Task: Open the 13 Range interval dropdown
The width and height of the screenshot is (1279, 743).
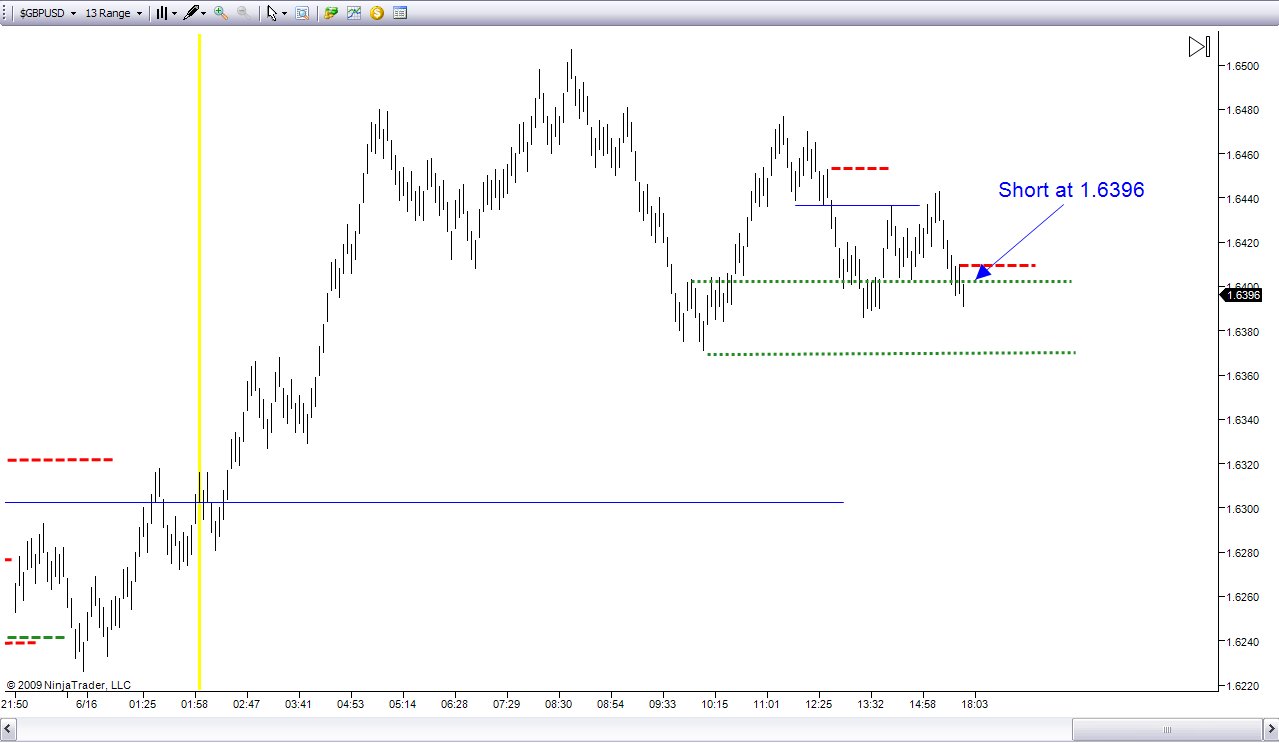Action: pos(113,14)
